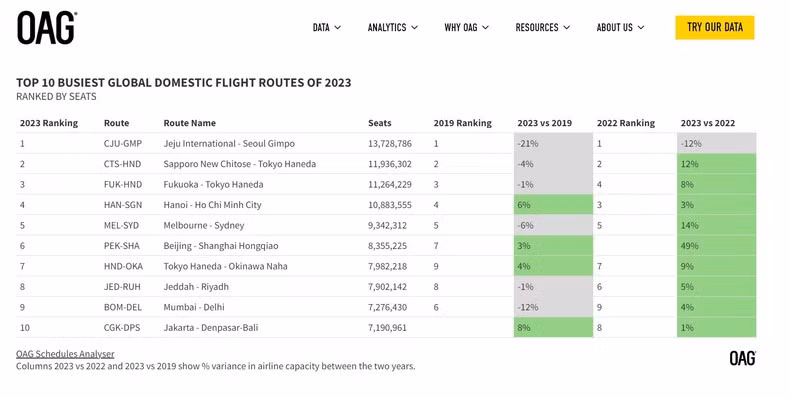This screenshot has height=398, width=790.
Task: Select the HND-OKA route code
Action: [x=123, y=266]
